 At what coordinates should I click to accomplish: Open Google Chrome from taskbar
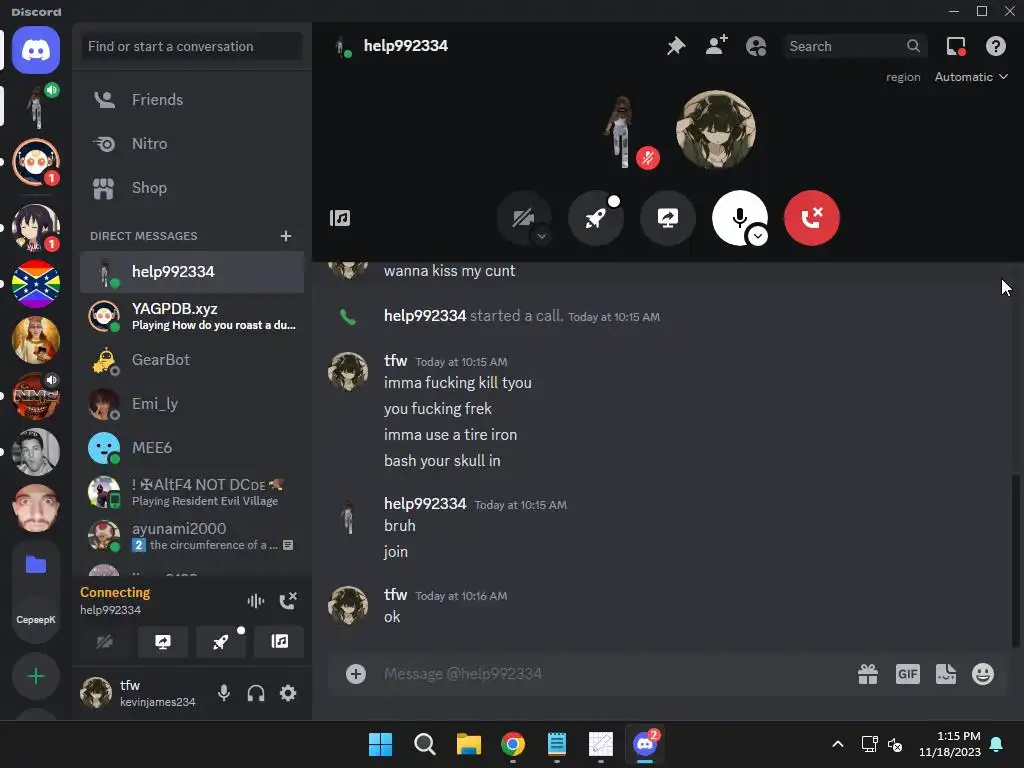(x=513, y=744)
